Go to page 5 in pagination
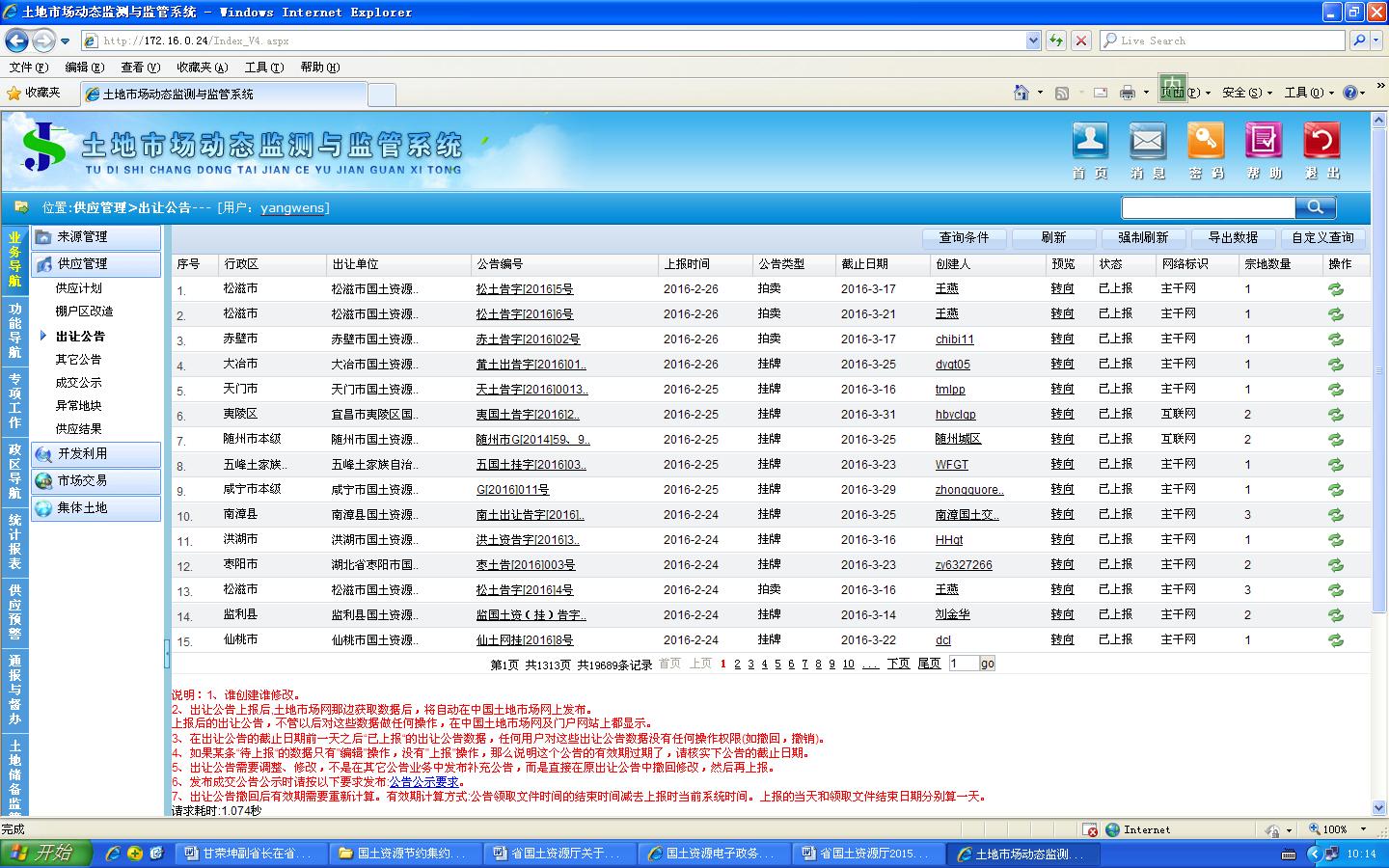Viewport: 1389px width, 868px height. click(777, 665)
